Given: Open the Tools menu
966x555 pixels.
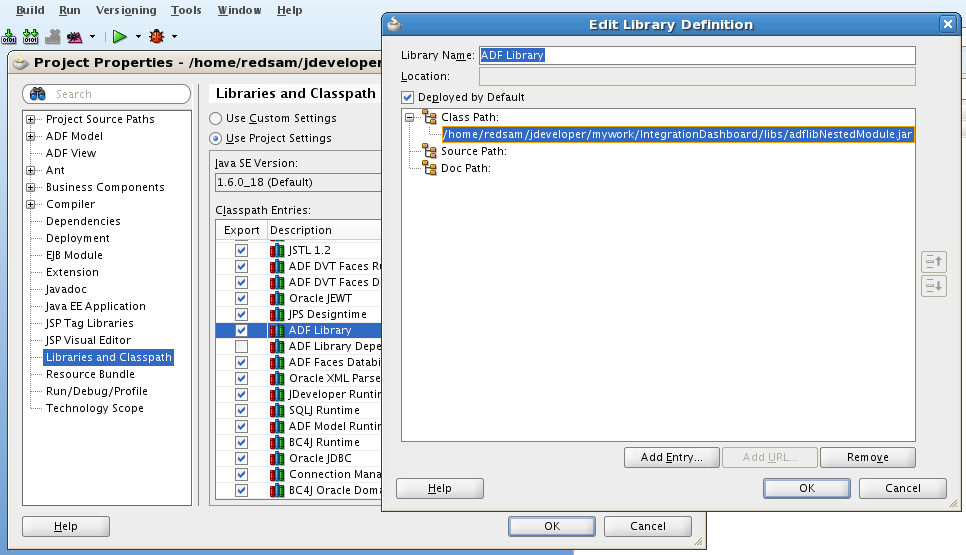Looking at the screenshot, I should (x=186, y=10).
